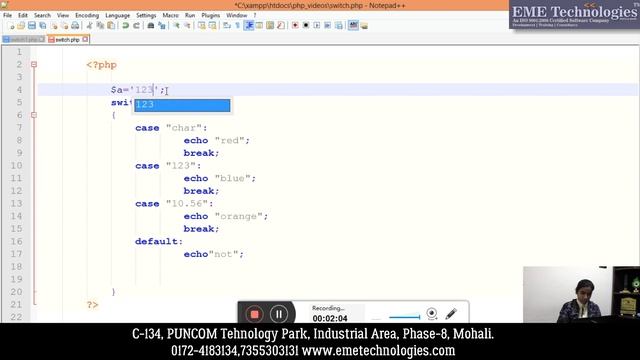The image size is (640, 360).
Task: Open the Settings menu
Action: (146, 15)
